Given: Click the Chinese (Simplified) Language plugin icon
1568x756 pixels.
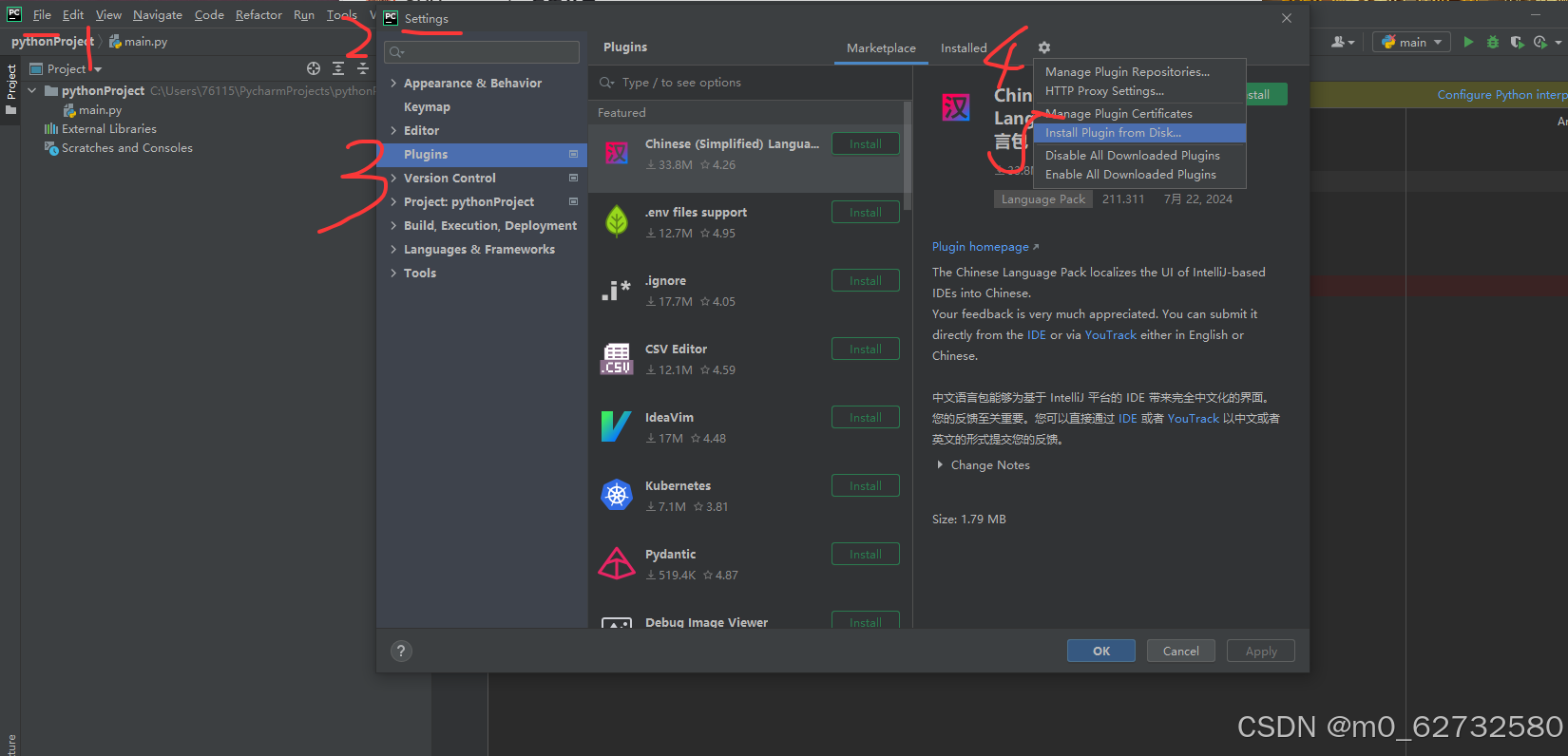Looking at the screenshot, I should (617, 154).
